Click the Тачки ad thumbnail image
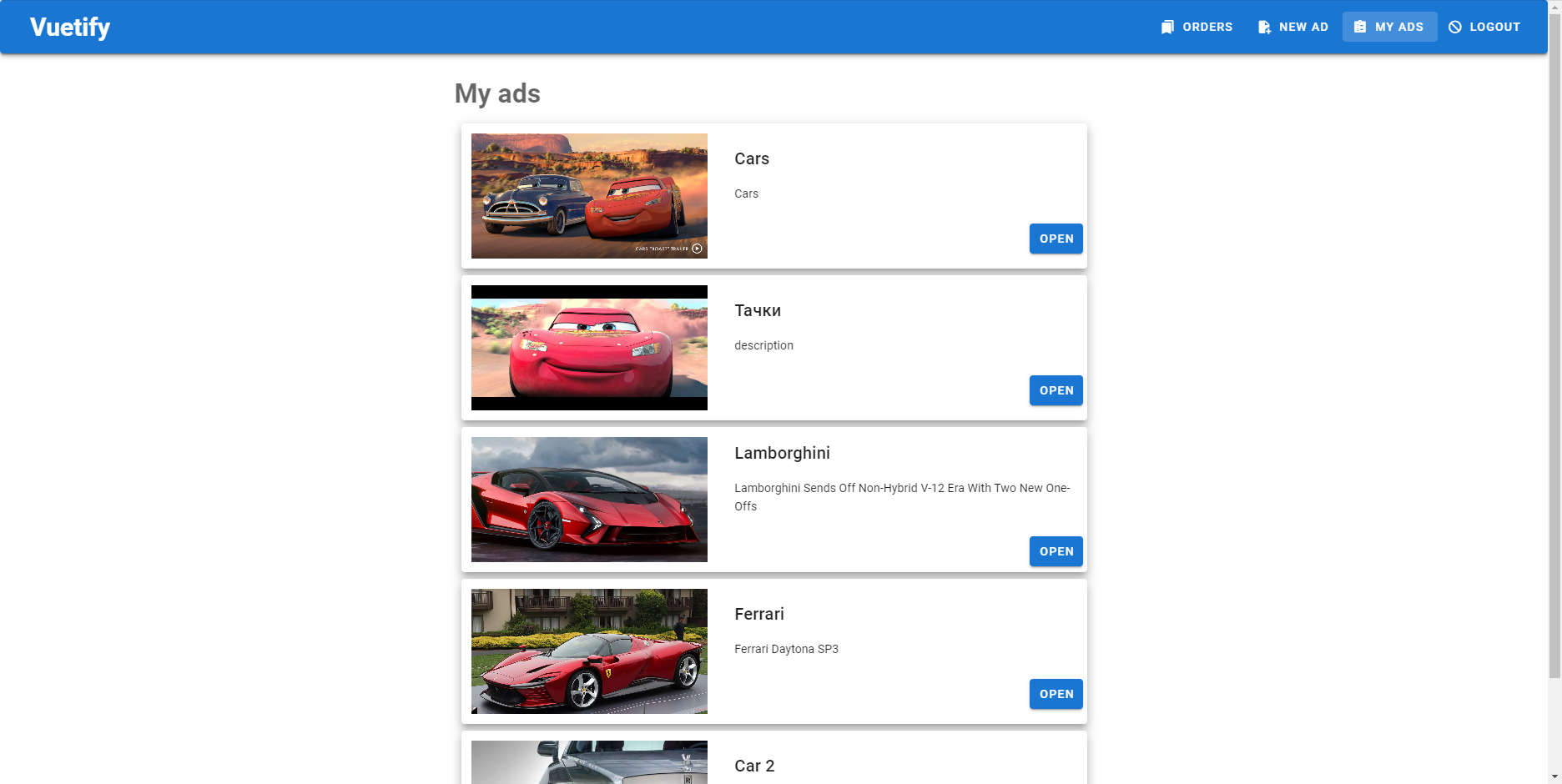Image resolution: width=1562 pixels, height=784 pixels. 589,348
